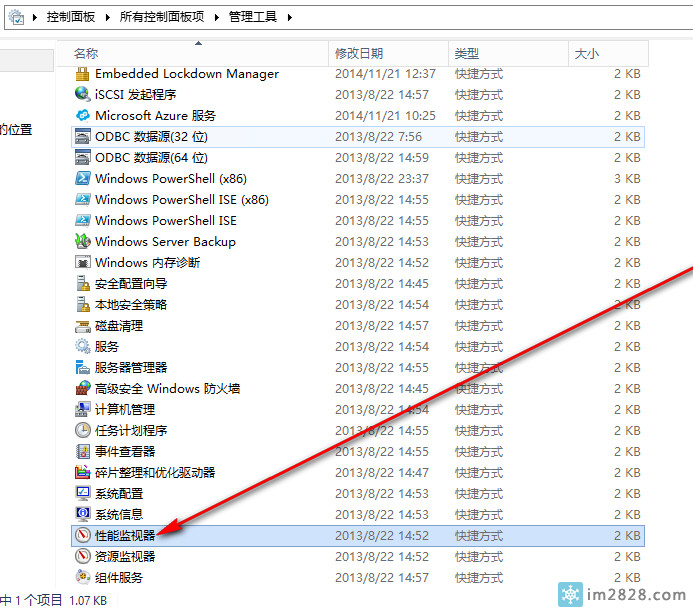Select the 性能监视器 gauge icon
Viewport: 693px width, 612px height.
click(x=82, y=536)
